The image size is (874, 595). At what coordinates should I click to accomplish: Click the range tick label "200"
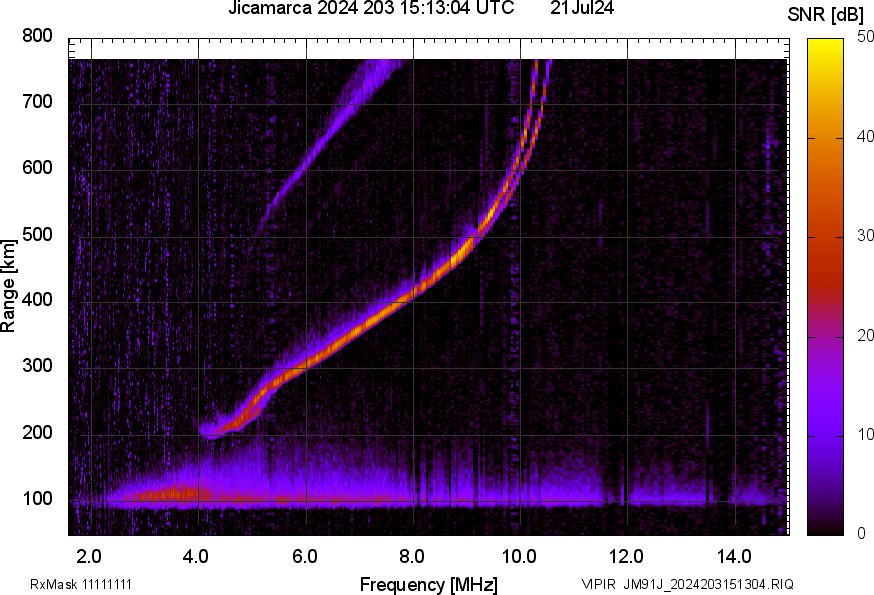coord(37,432)
